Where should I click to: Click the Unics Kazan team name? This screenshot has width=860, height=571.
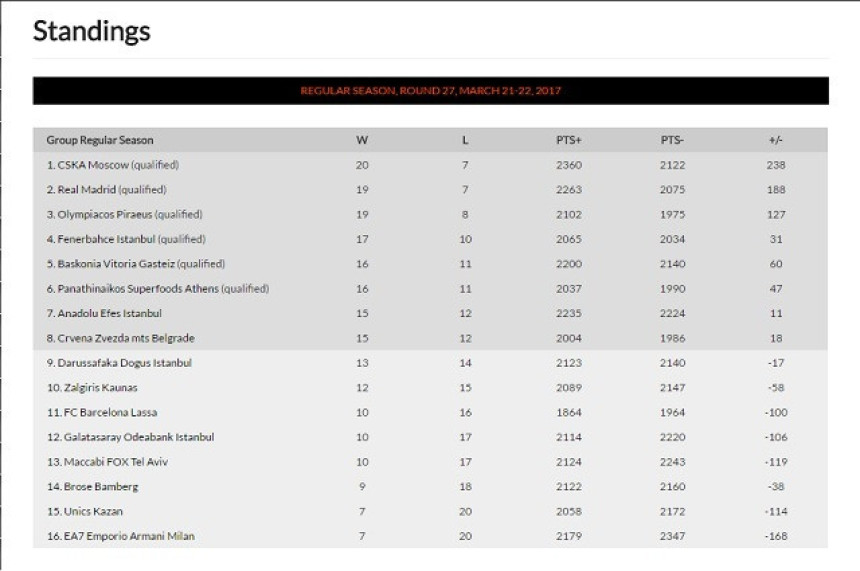[x=93, y=511]
